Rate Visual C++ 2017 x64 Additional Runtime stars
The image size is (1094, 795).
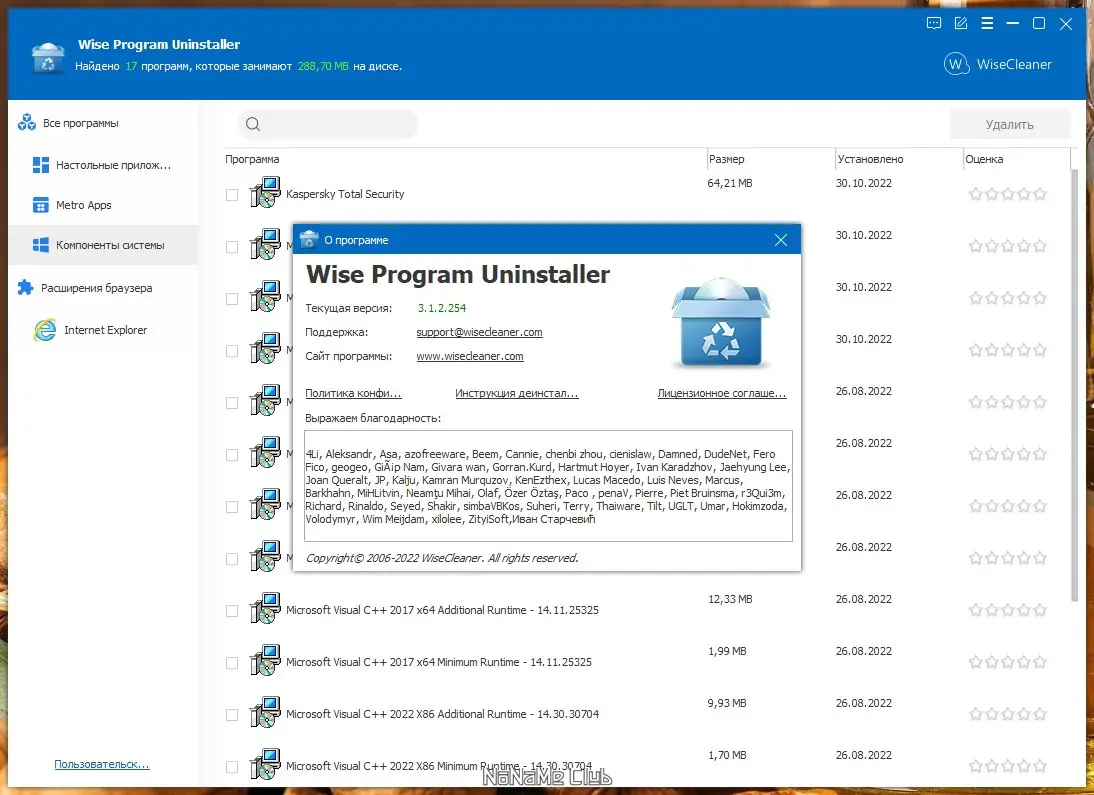coord(1007,610)
